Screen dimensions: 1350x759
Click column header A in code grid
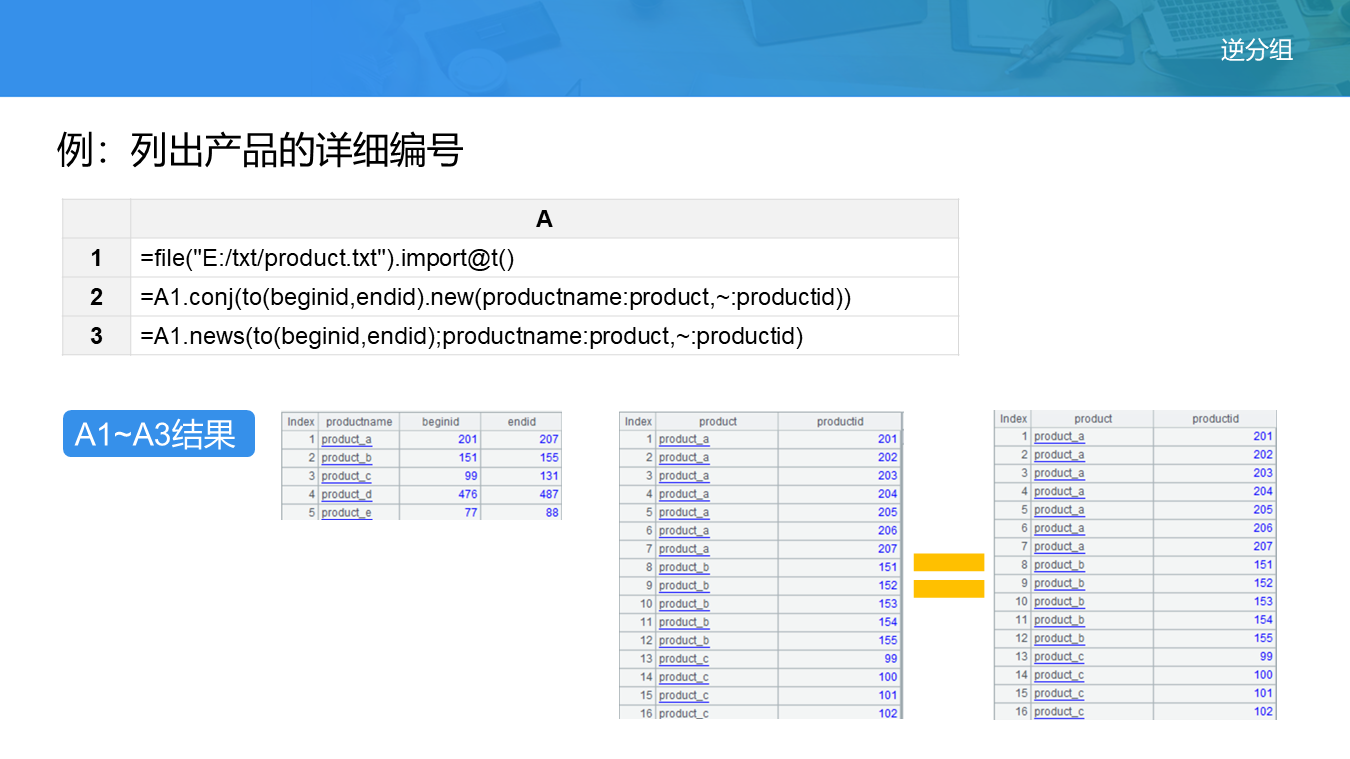[x=544, y=219]
